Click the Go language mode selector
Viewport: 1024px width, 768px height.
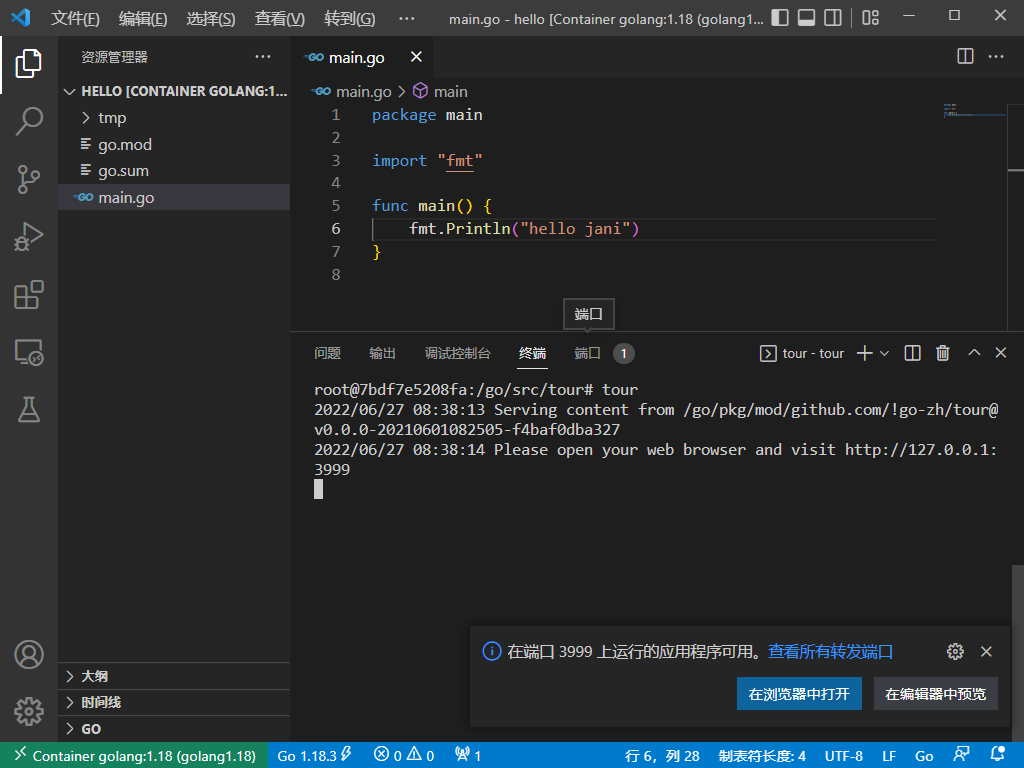924,756
